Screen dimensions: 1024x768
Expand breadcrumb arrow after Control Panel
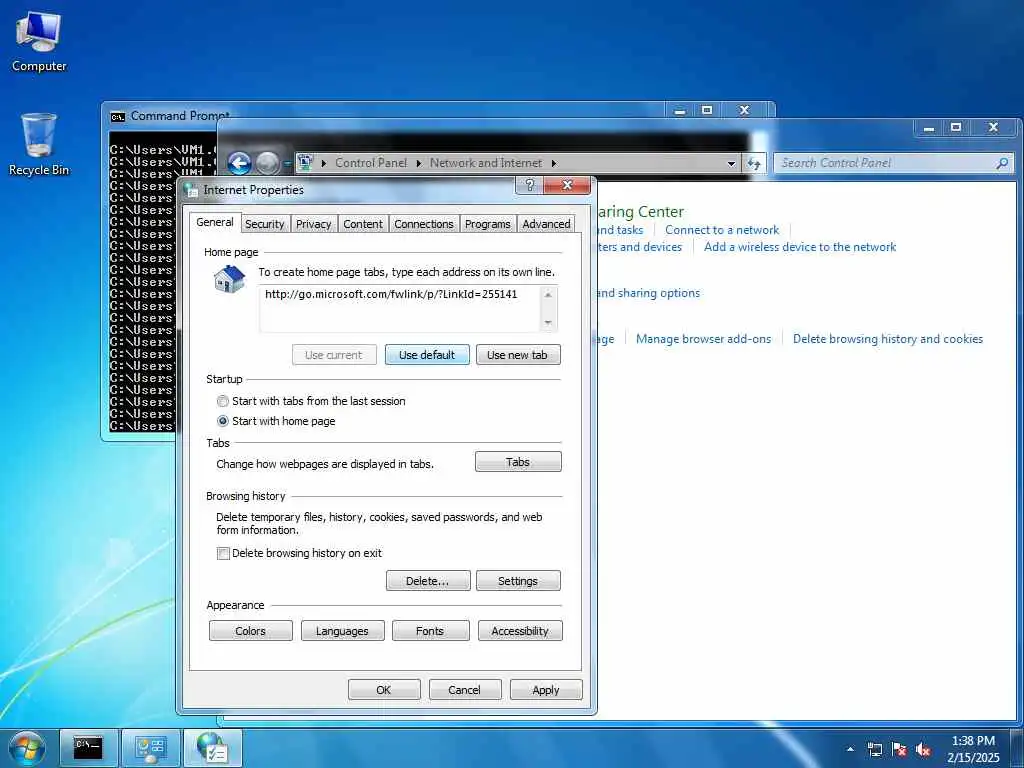[x=419, y=163]
